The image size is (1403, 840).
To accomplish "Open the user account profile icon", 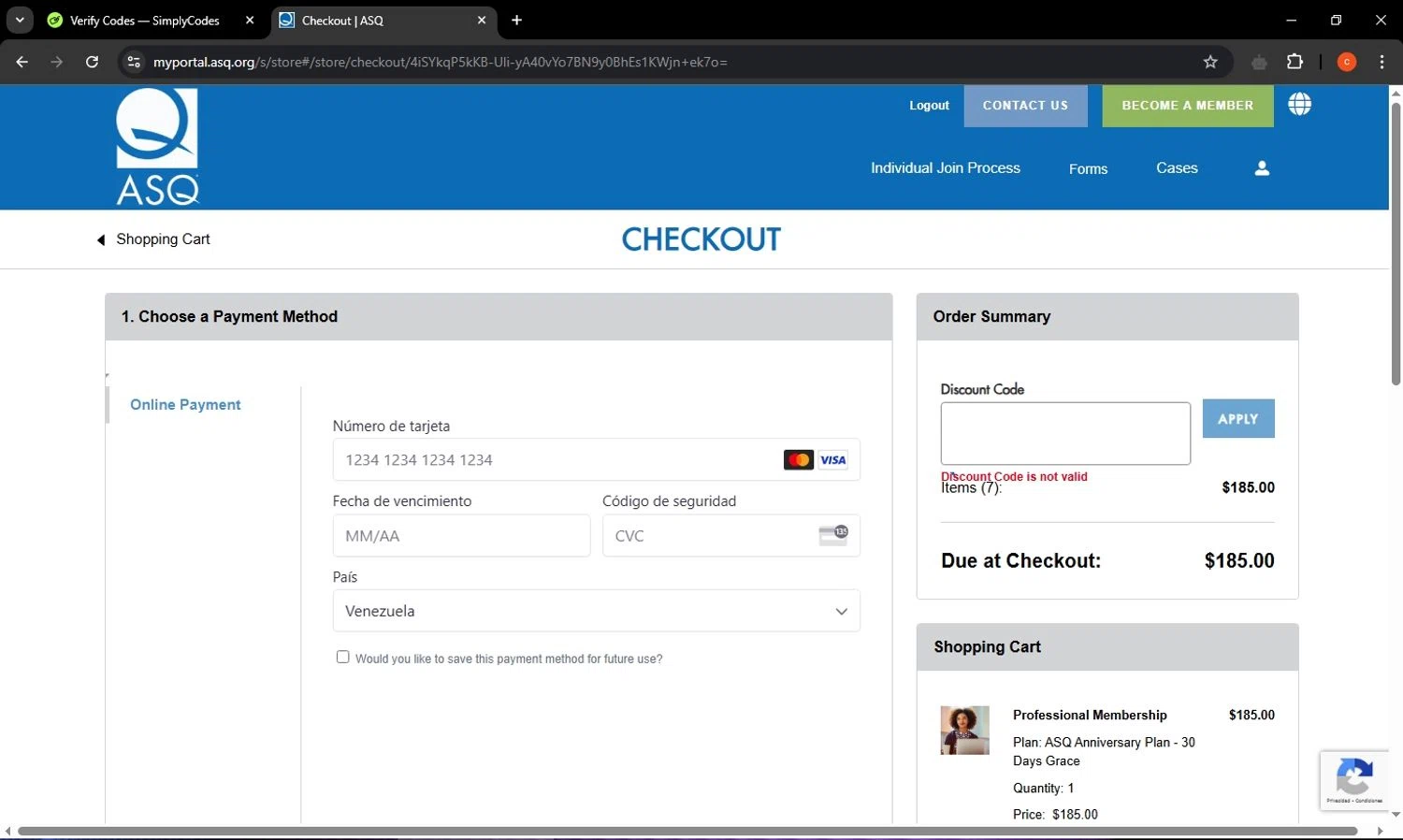I will [1262, 168].
